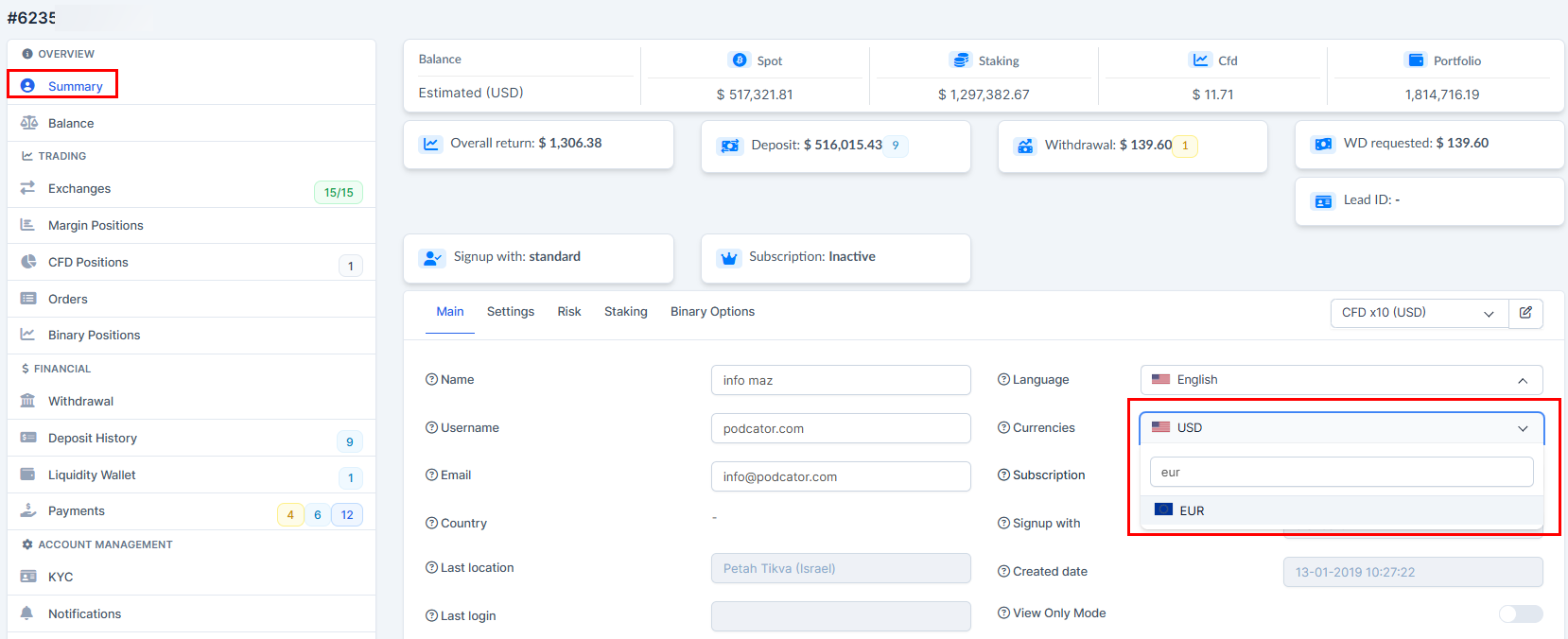The height and width of the screenshot is (639, 1568).
Task: Click the Exchanges arrows icon in sidebar
Action: point(28,188)
